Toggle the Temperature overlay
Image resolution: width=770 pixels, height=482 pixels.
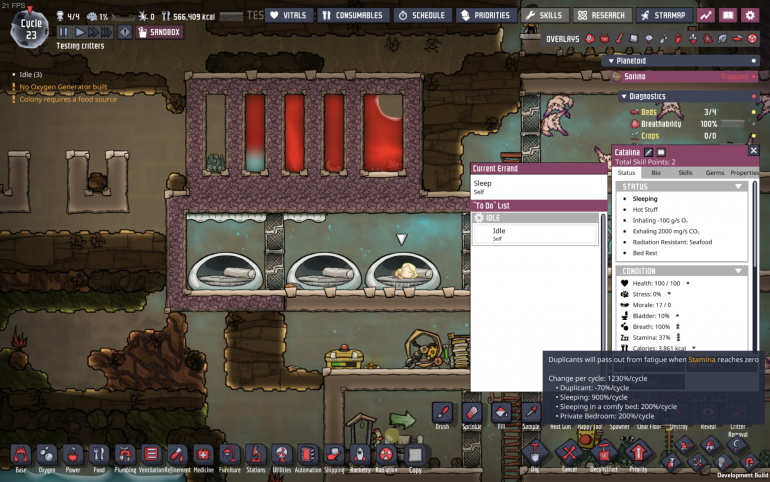(x=619, y=38)
